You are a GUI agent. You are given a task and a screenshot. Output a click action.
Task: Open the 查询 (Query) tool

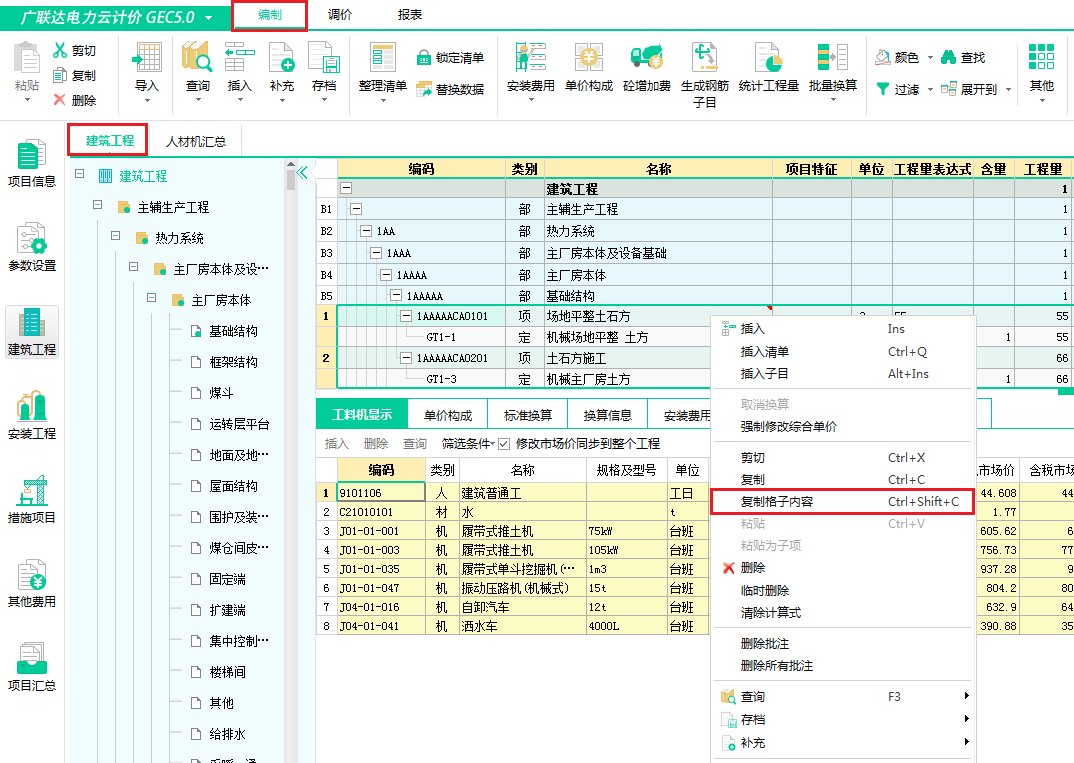pyautogui.click(x=198, y=58)
